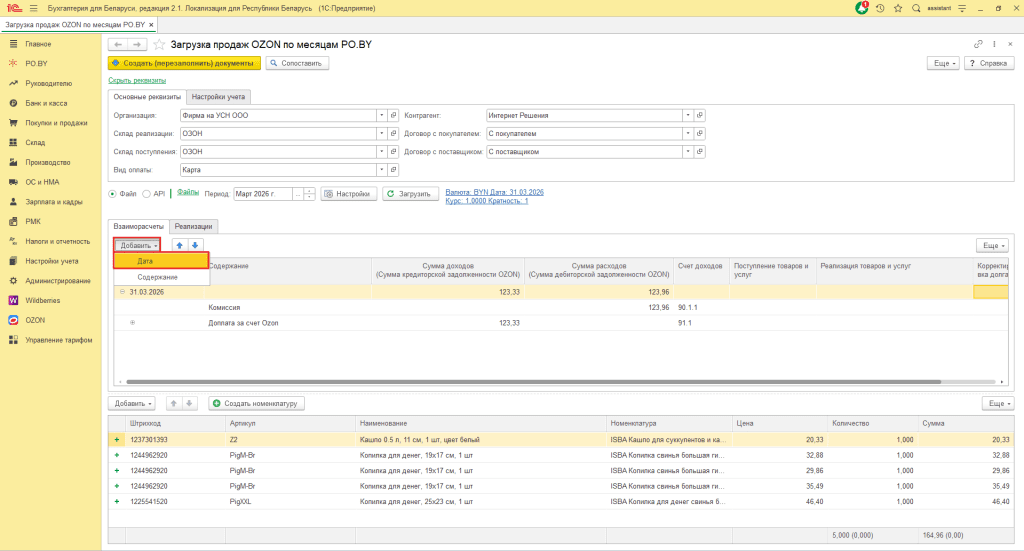Open Справка help button
The image size is (1024, 551).
(989, 63)
